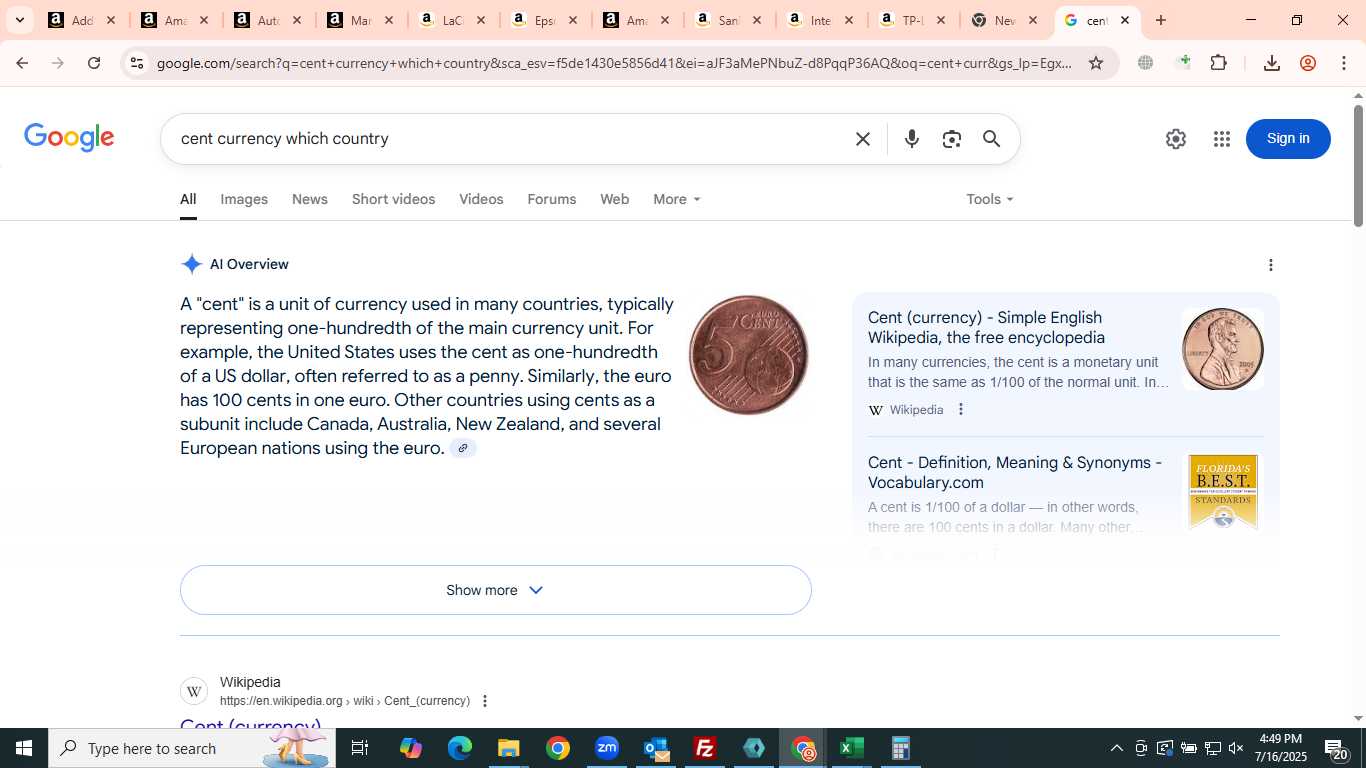Open Cent Definition Vocabulary.com link
This screenshot has height=768, width=1366.
tap(1015, 473)
